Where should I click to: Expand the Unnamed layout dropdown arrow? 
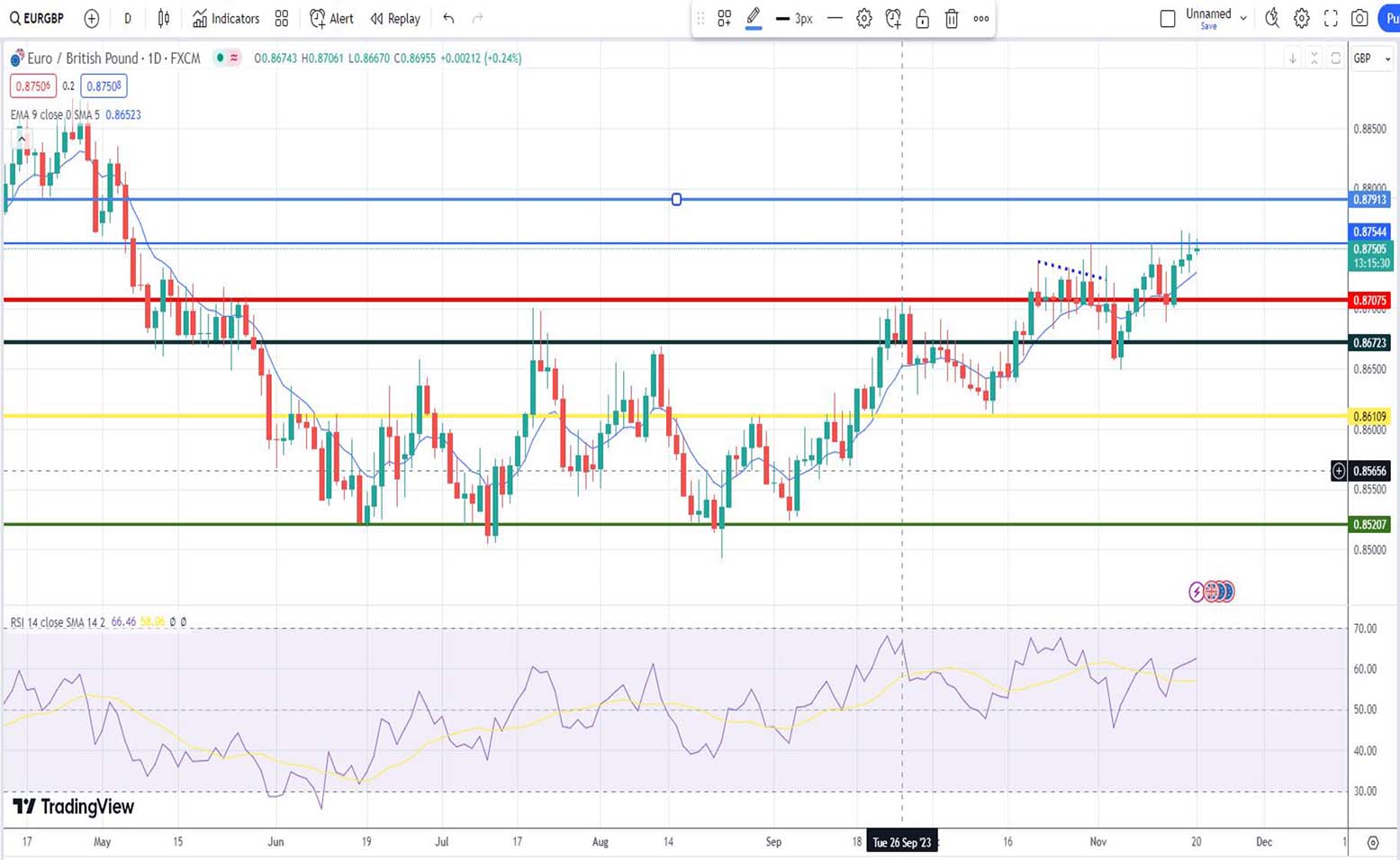(x=1243, y=18)
